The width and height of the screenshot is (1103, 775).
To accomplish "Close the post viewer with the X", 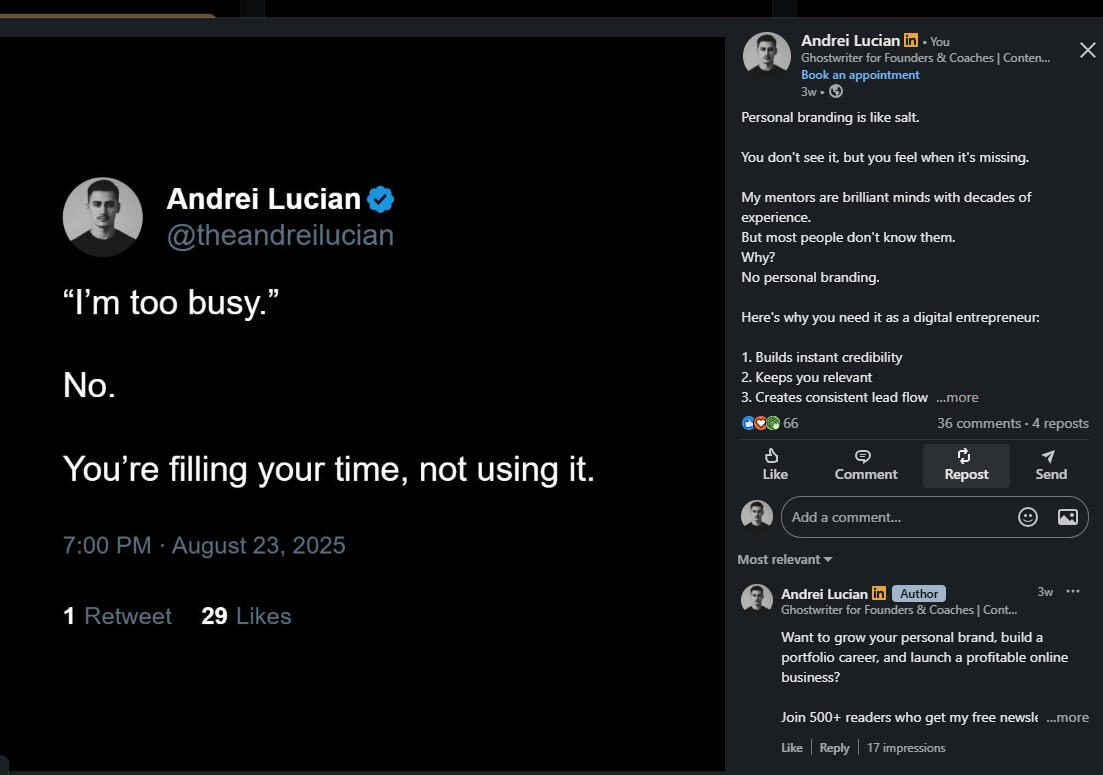I will (x=1087, y=50).
